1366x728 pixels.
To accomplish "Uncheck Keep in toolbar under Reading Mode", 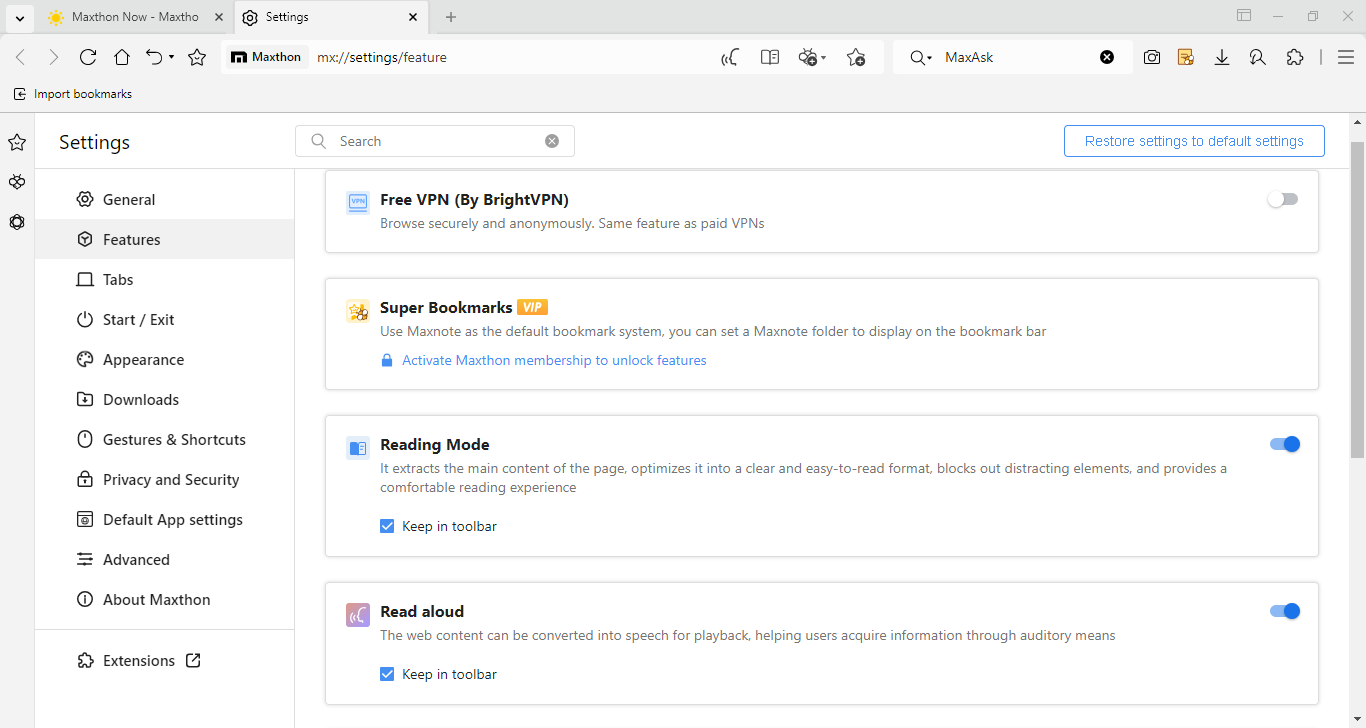I will click(387, 526).
